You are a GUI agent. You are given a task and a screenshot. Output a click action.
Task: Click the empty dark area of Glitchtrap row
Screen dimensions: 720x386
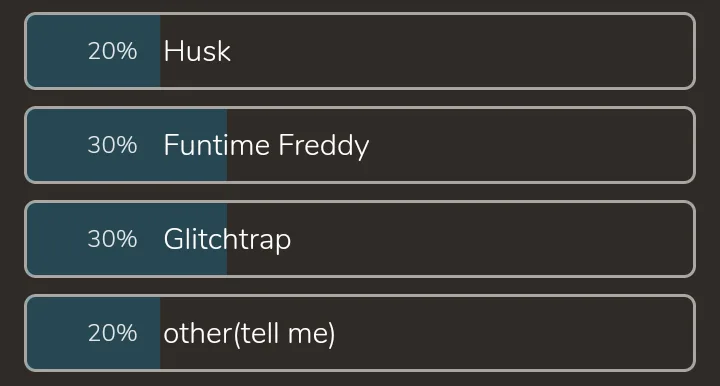[491, 239]
